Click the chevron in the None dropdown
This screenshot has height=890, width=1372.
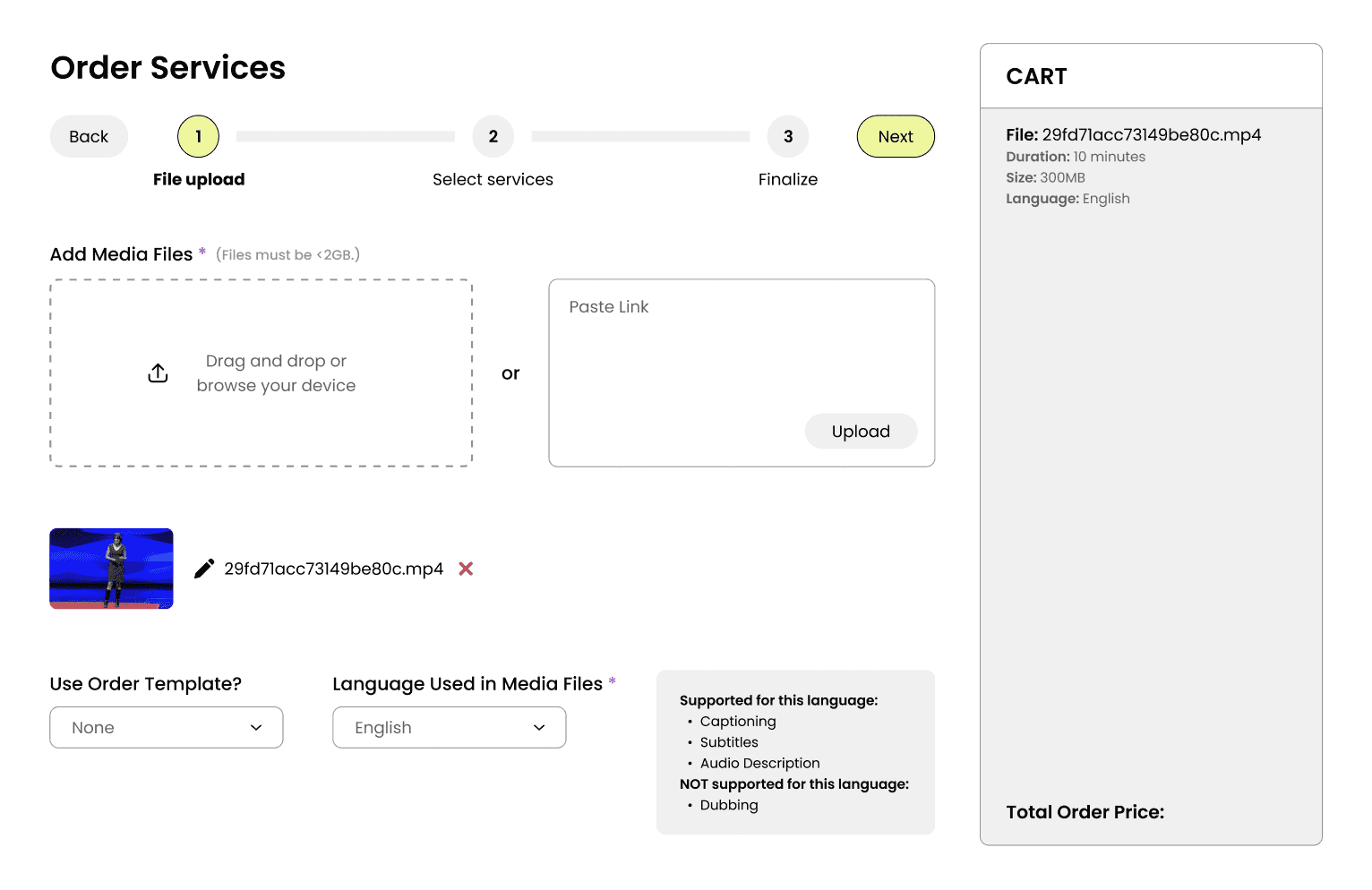point(256,727)
